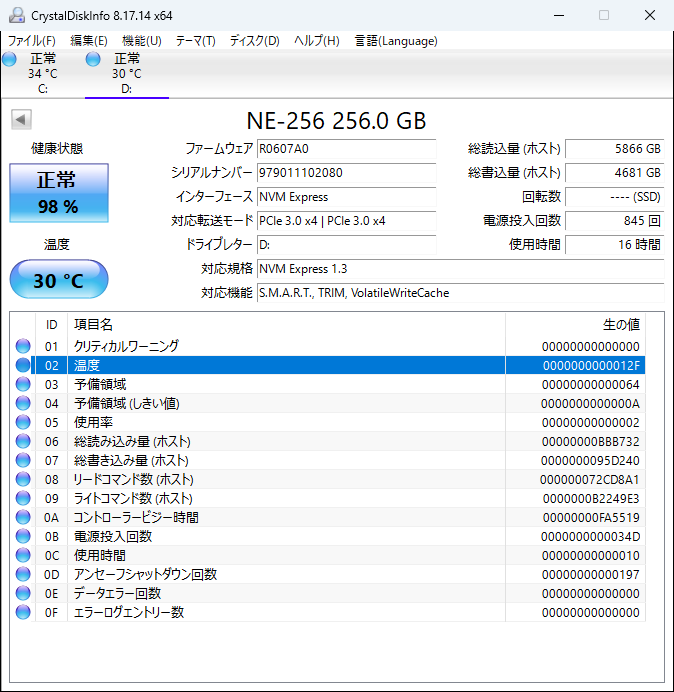Click raw value 0000000000197
This screenshot has height=692, width=674.
(591, 574)
